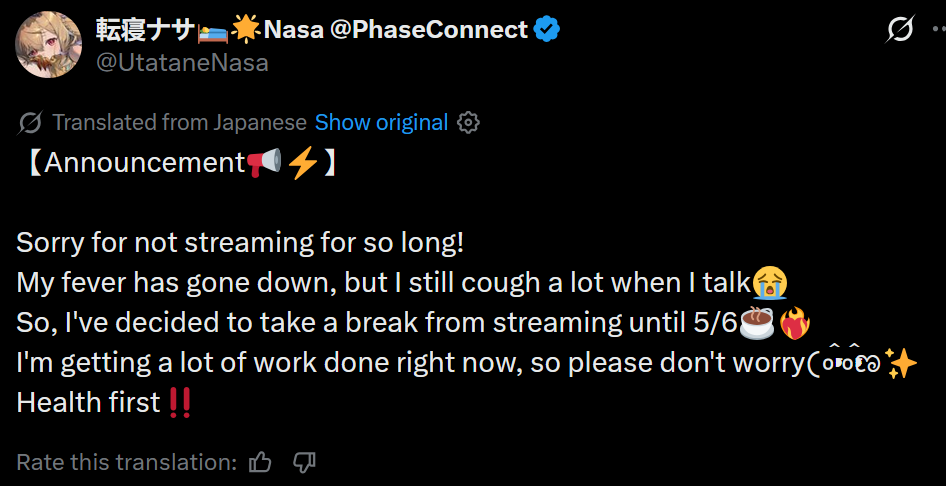Image resolution: width=946 pixels, height=486 pixels.
Task: Click the Grok icon beside "Translated from Japanese"
Action: 30,123
